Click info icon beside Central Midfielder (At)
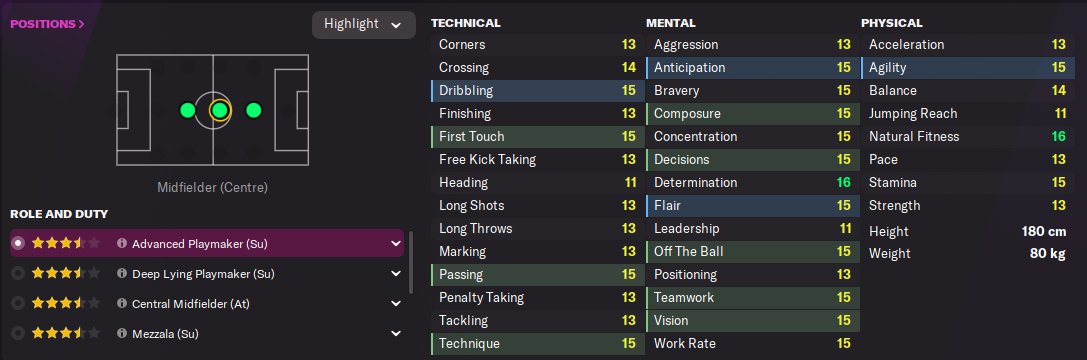Viewport: 1087px width, 360px height. [122, 304]
